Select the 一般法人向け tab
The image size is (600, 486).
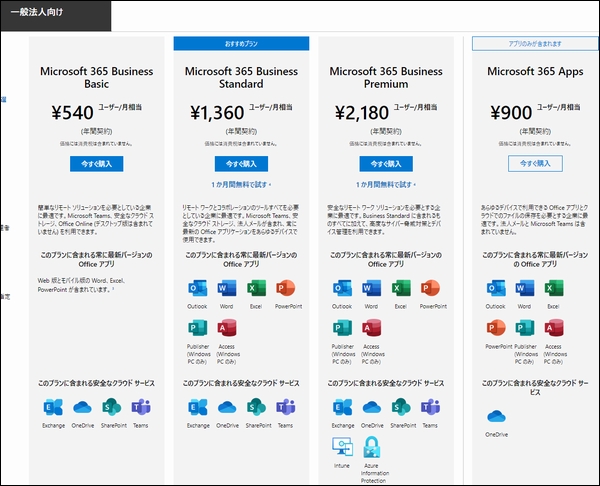tap(56, 16)
